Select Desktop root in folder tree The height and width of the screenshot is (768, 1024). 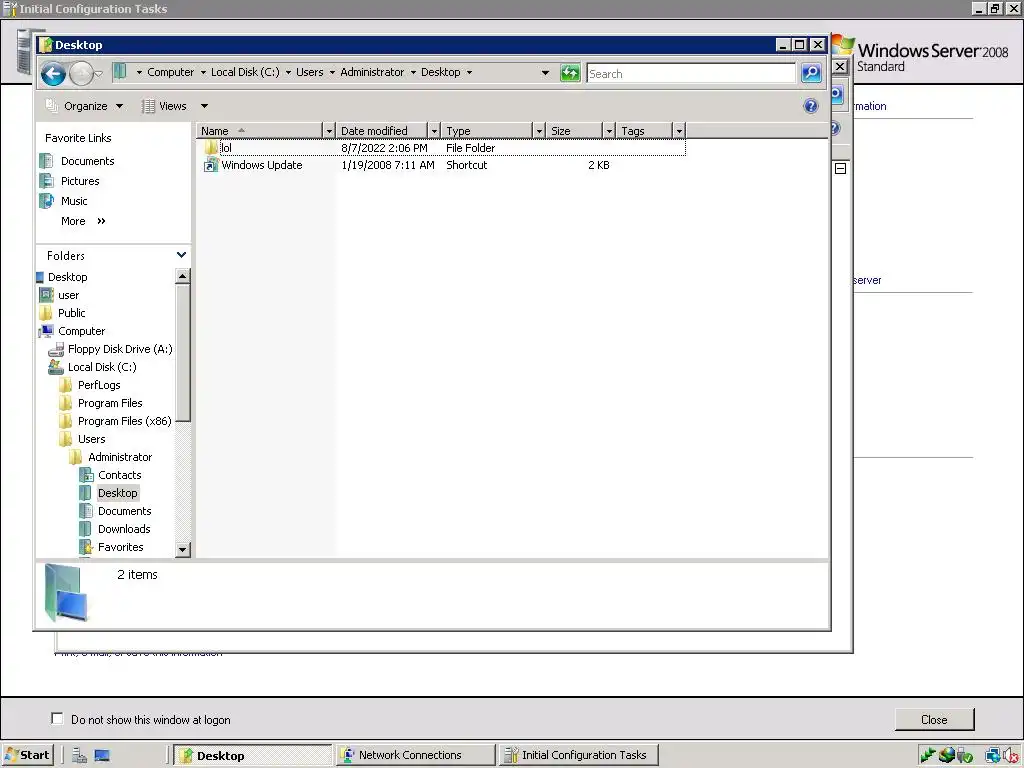pyautogui.click(x=67, y=277)
